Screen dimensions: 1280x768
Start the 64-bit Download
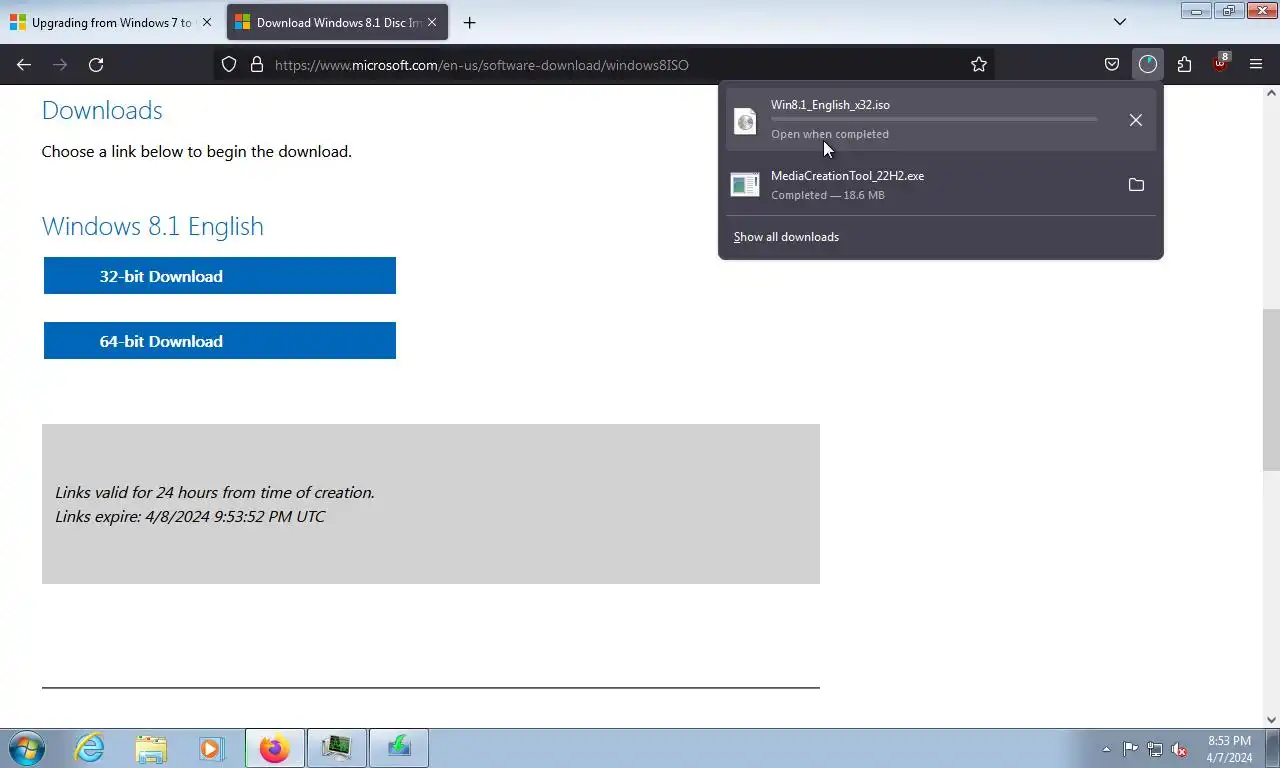220,341
